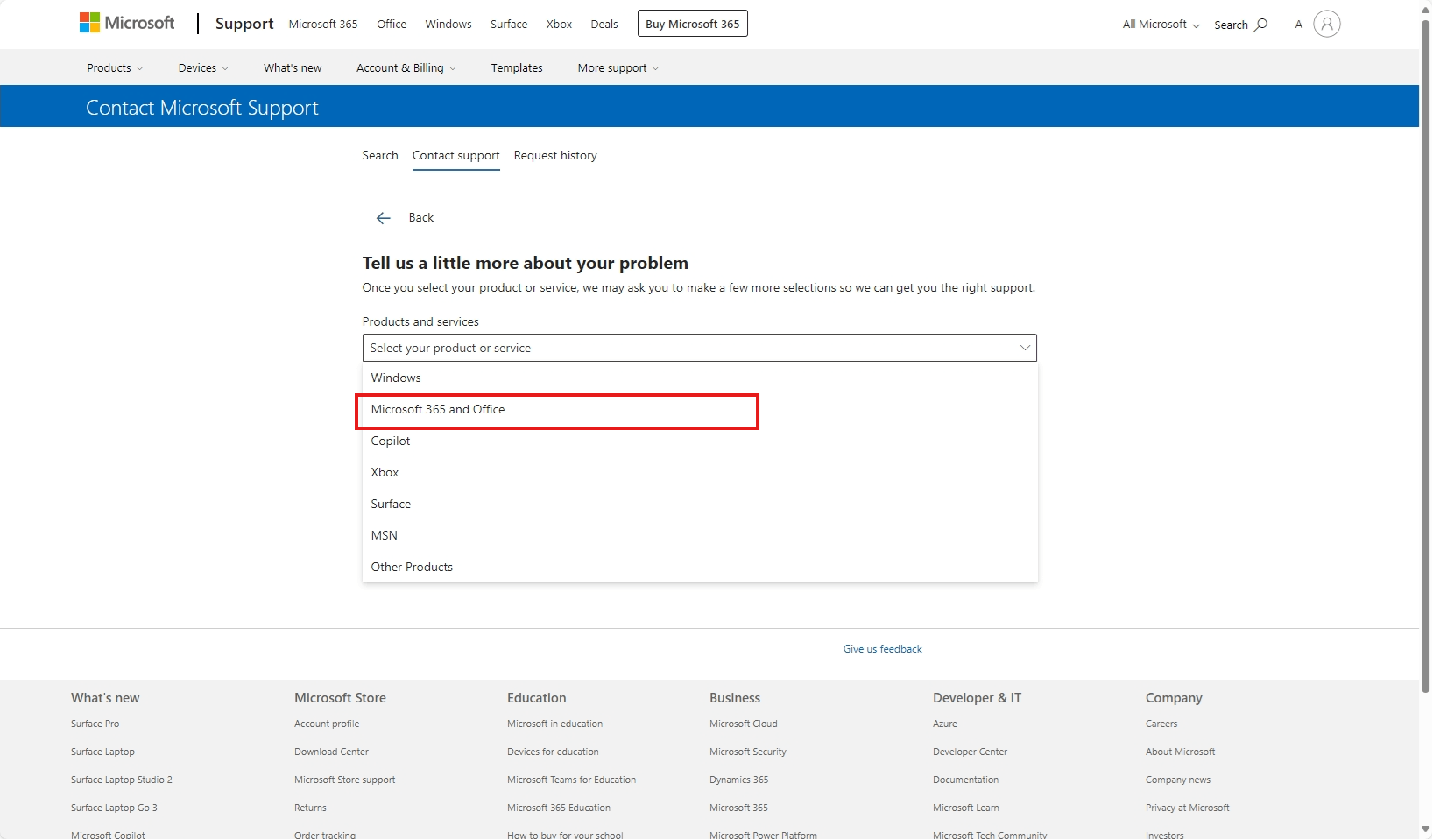Choose Microsoft 365 and Office option

pos(699,409)
